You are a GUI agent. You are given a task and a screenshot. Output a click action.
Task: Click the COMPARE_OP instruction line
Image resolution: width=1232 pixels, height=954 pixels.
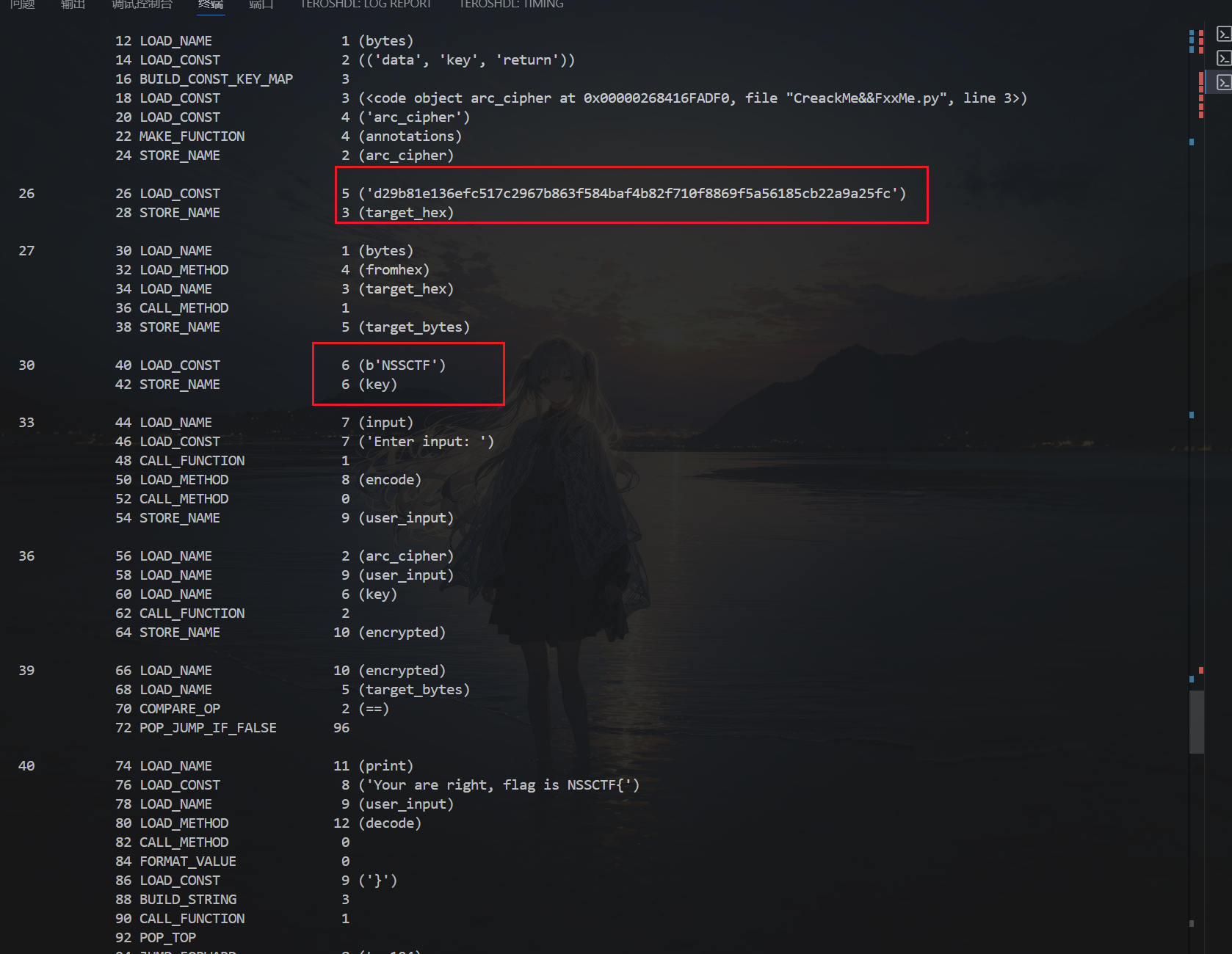[180, 709]
